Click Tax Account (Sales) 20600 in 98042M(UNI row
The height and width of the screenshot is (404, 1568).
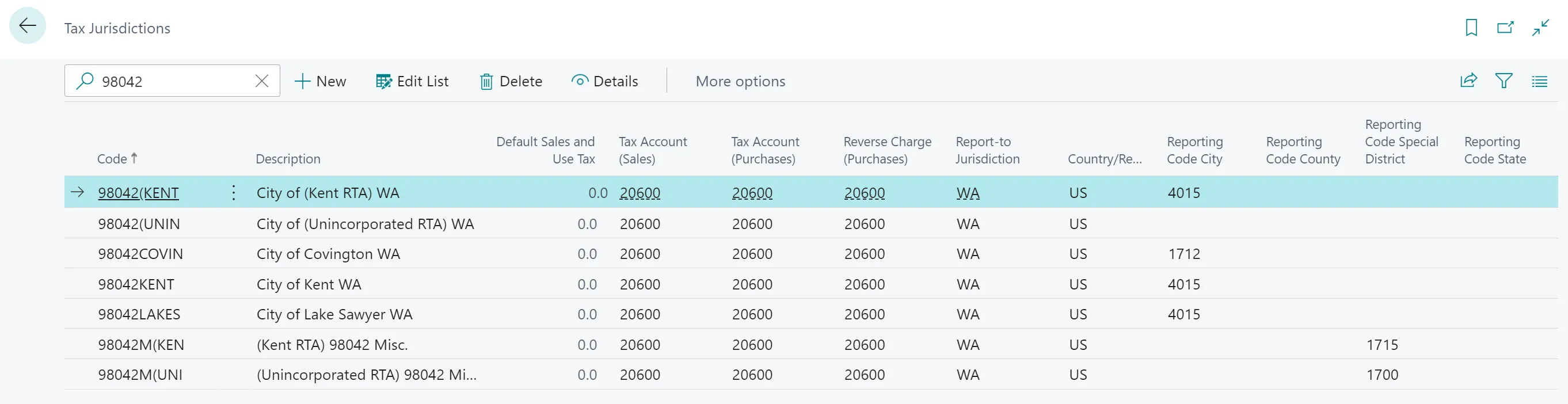point(640,374)
